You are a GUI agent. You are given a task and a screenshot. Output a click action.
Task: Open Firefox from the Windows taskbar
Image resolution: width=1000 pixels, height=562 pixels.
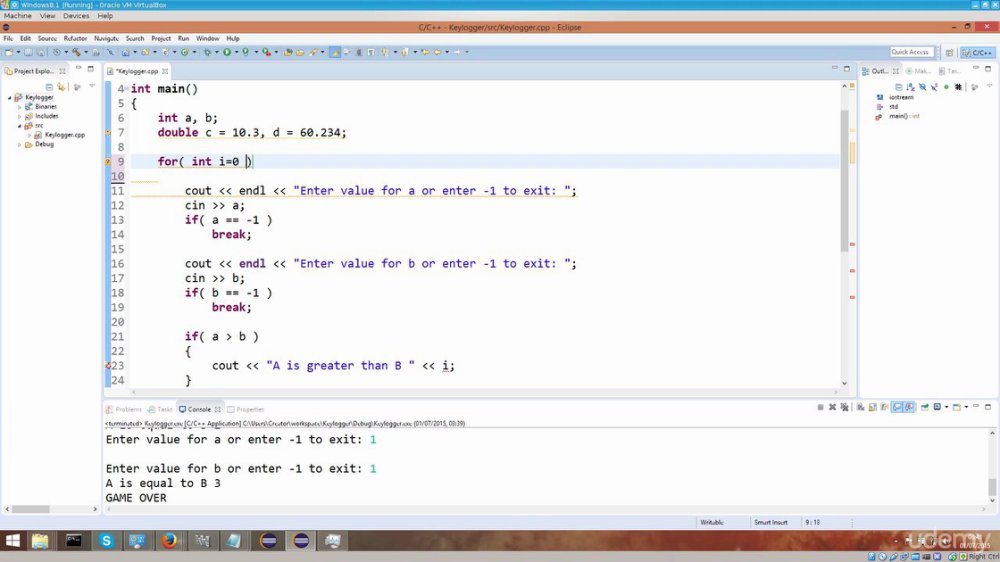[169, 541]
